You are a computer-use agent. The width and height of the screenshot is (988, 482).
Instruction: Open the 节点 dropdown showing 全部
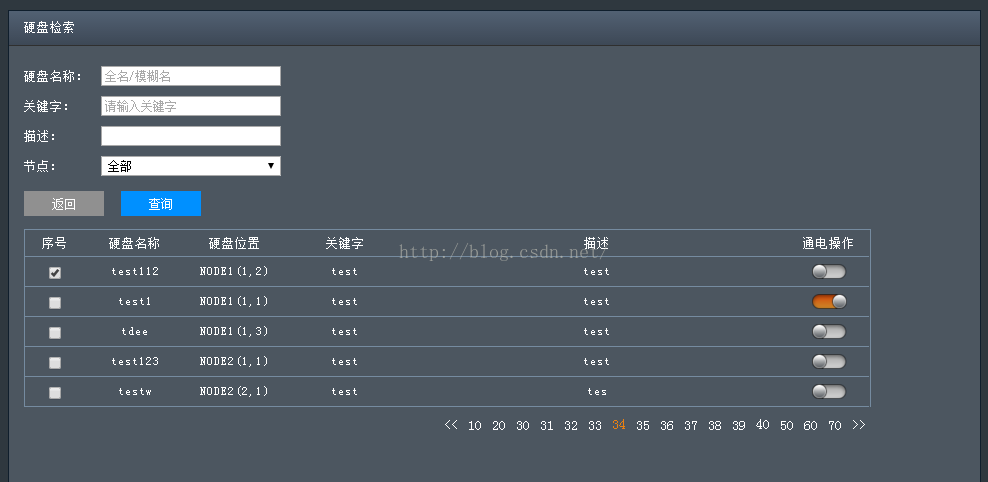point(191,166)
